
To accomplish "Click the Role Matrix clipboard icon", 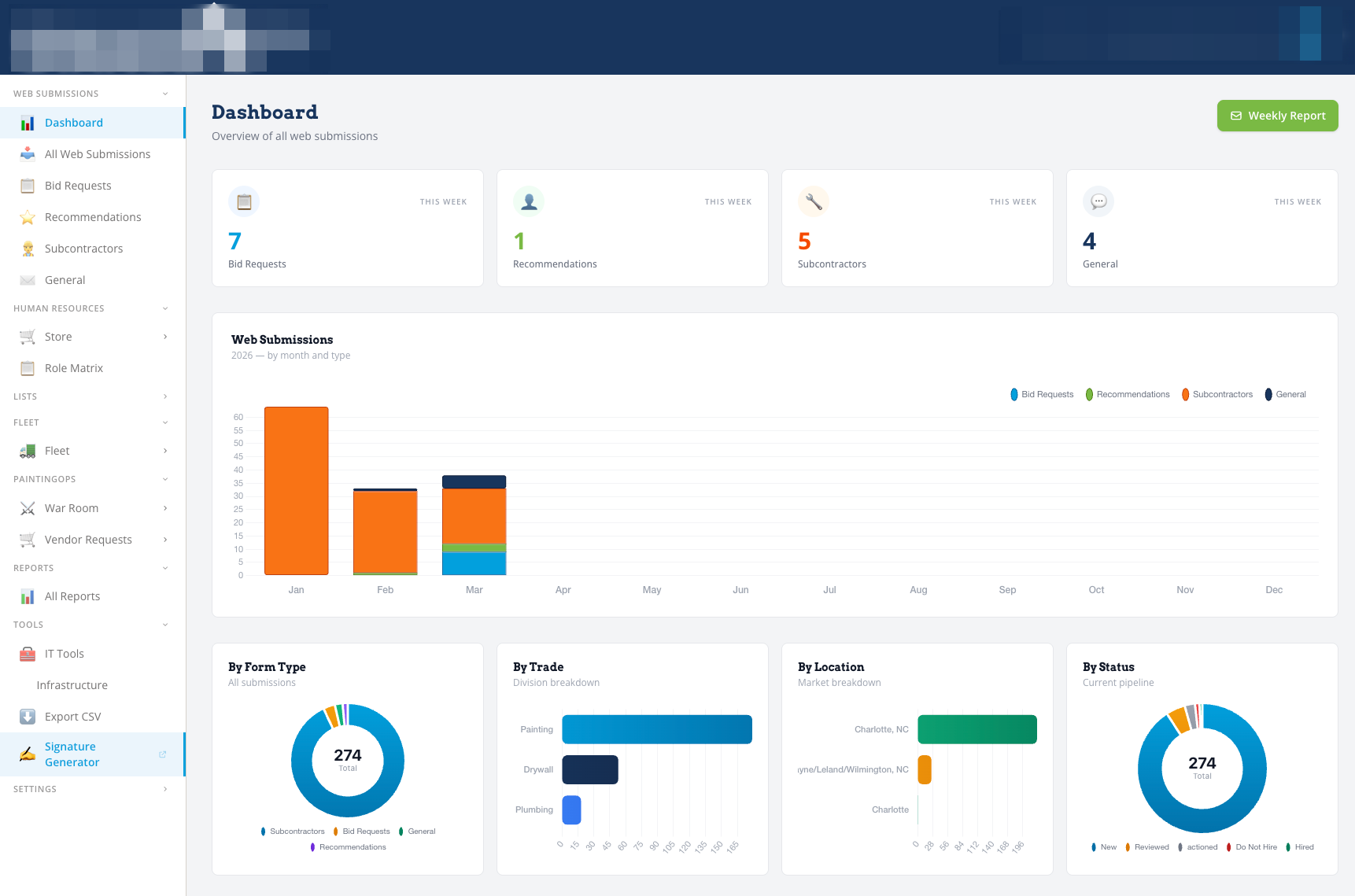I will [28, 368].
